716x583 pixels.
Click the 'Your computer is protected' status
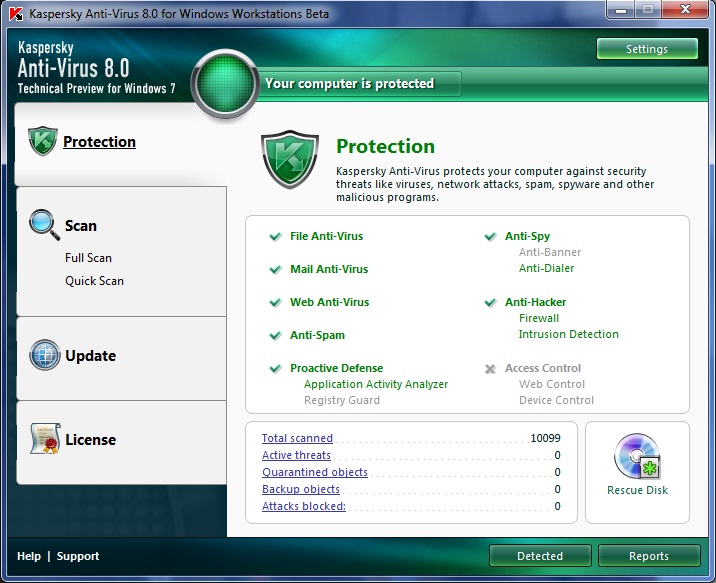[x=349, y=83]
